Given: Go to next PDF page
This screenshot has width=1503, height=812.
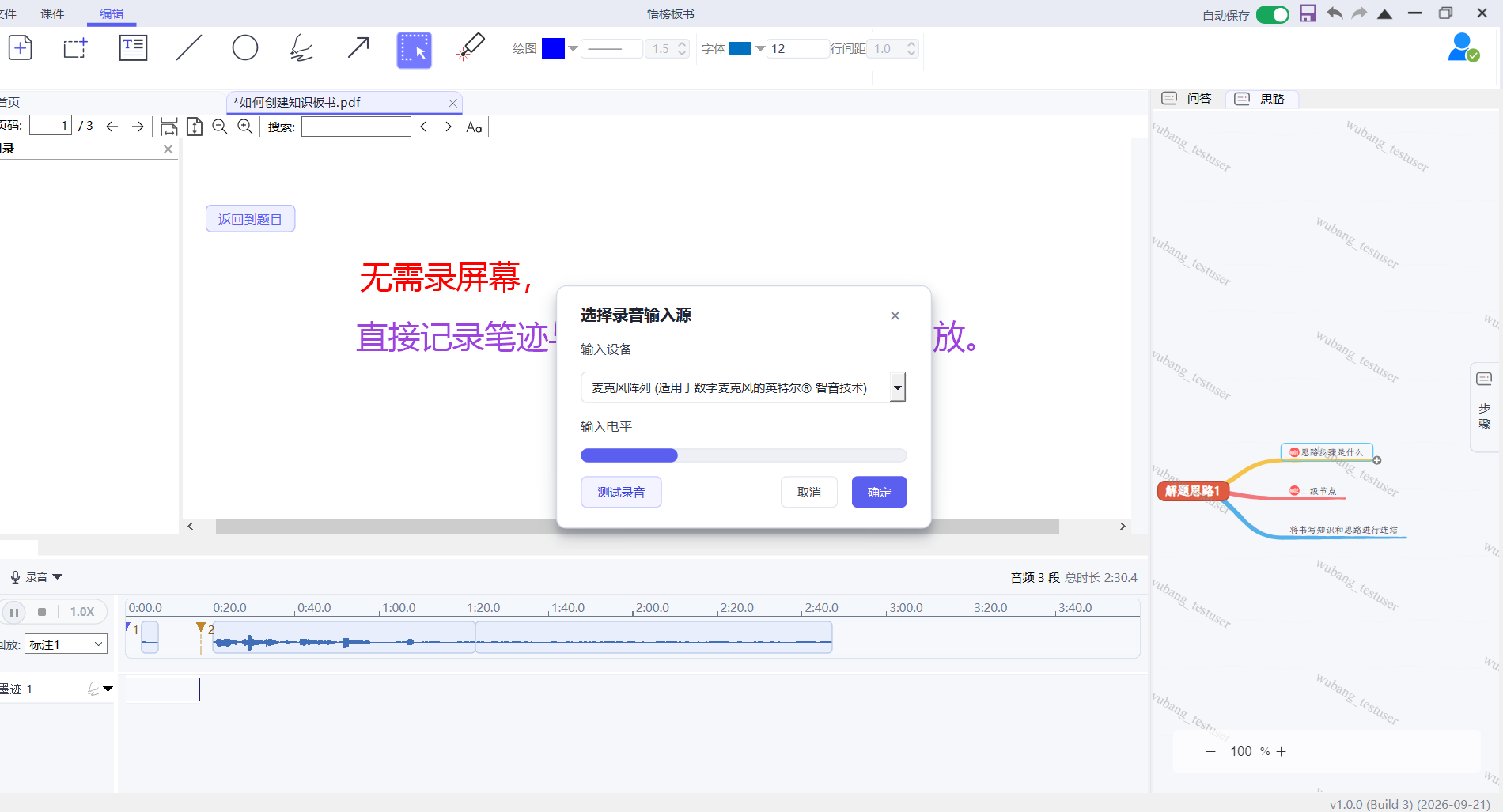Looking at the screenshot, I should pyautogui.click(x=138, y=127).
